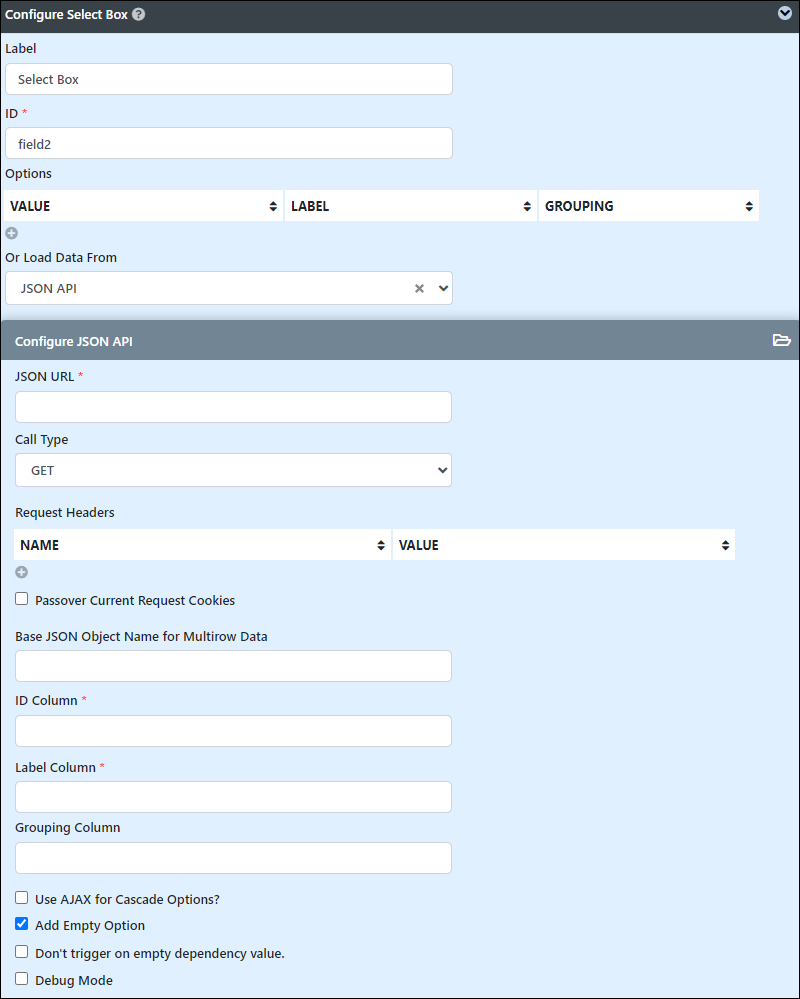The image size is (800, 999).
Task: Focus the JSON URL input field
Action: coord(233,407)
